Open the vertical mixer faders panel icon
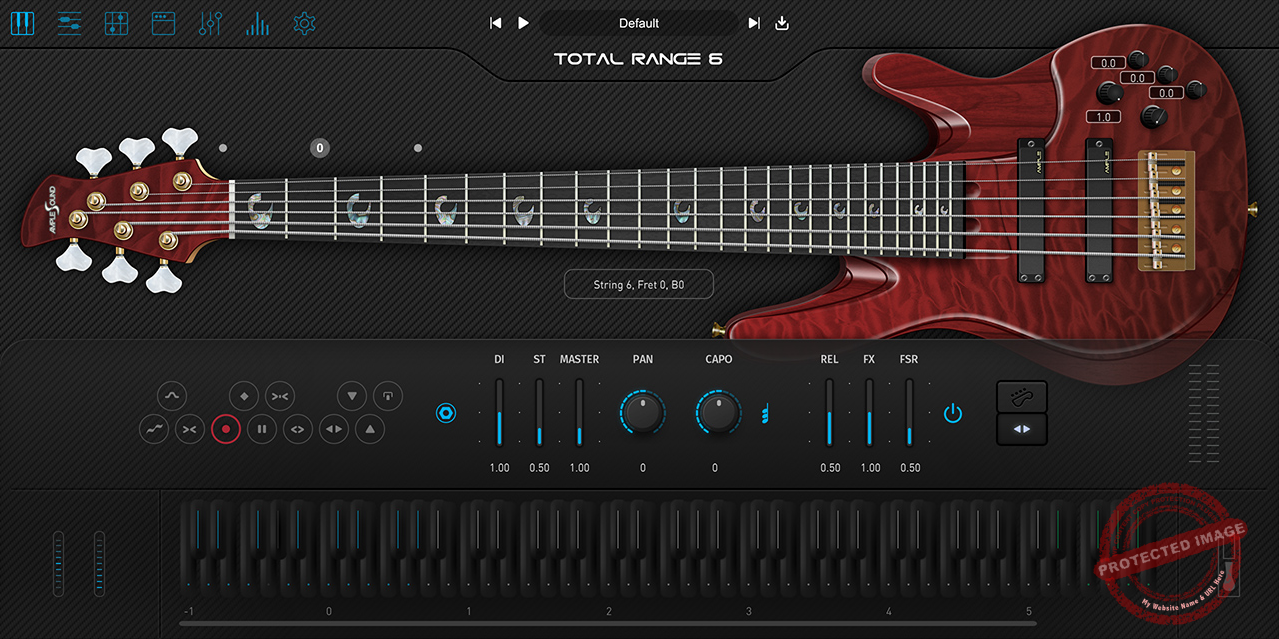The image size is (1279, 639). [x=210, y=23]
